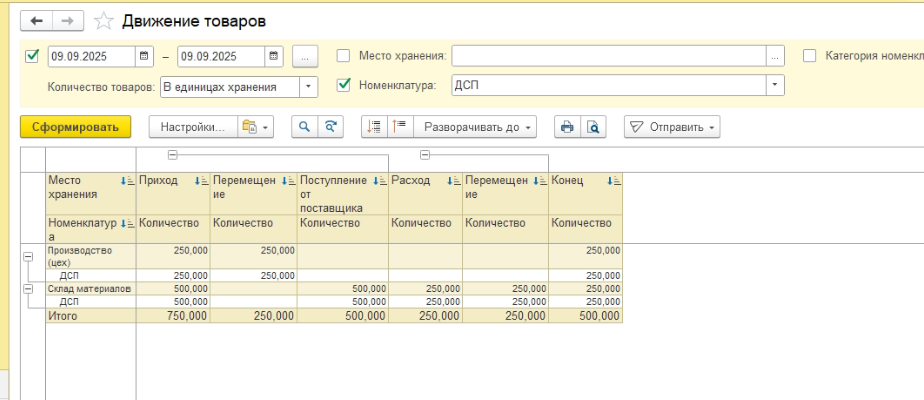Click the printer Print icon

567,127
